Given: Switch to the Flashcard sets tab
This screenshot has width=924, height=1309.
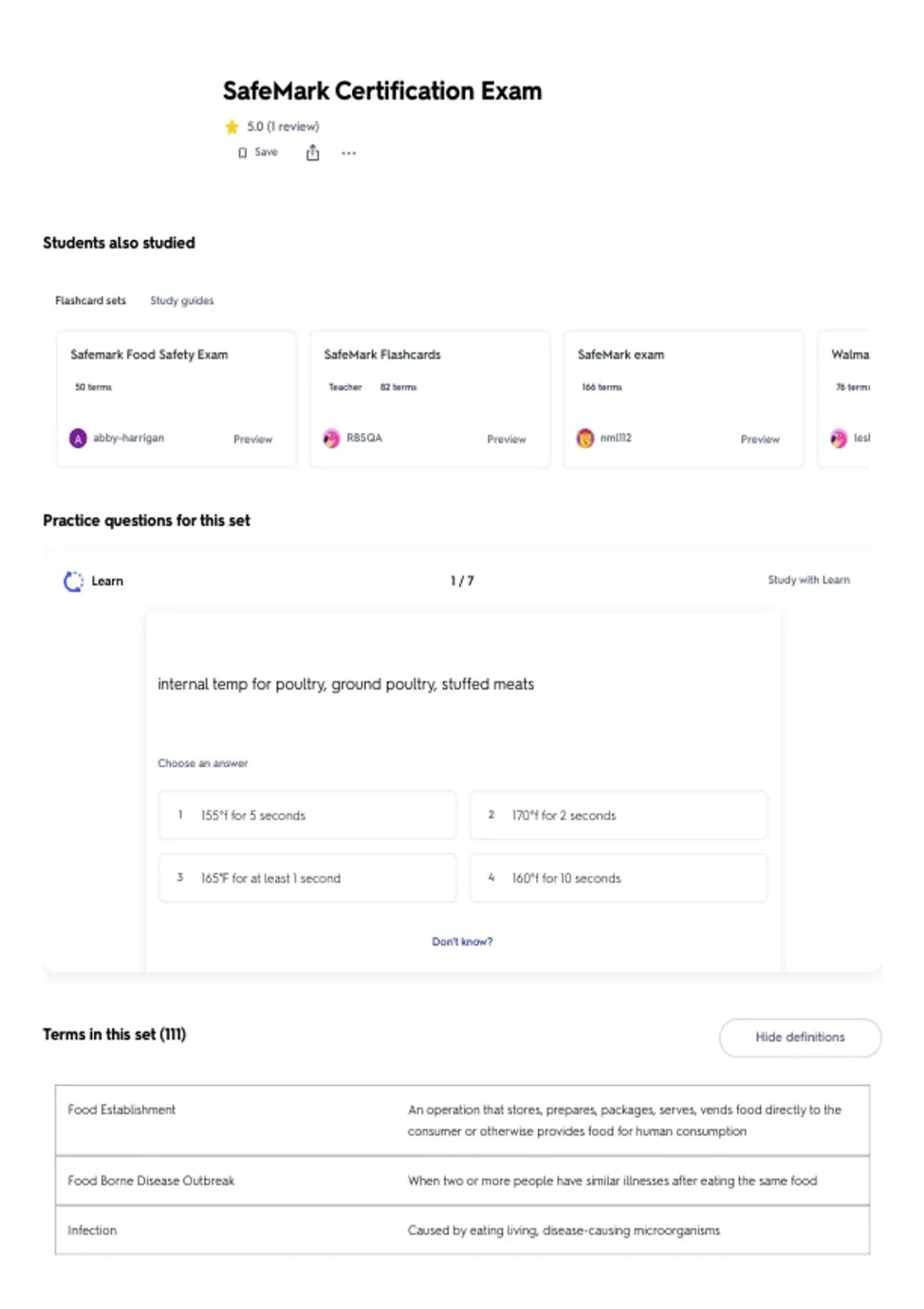Looking at the screenshot, I should [90, 300].
